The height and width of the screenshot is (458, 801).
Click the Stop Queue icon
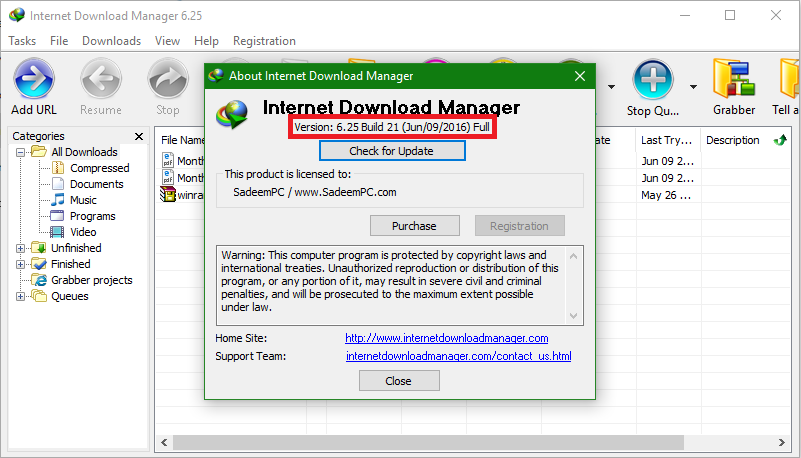pos(652,79)
